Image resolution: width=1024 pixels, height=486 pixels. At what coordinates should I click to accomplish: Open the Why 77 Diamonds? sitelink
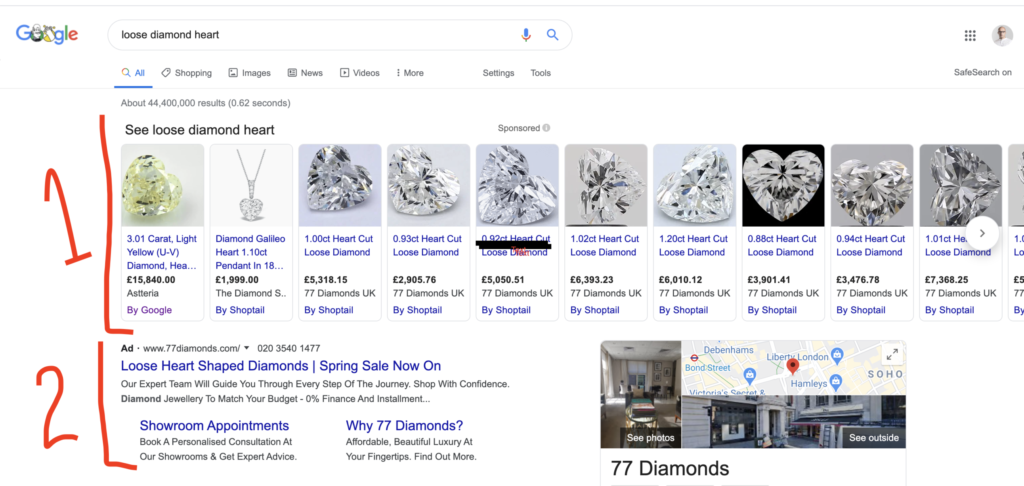(404, 426)
